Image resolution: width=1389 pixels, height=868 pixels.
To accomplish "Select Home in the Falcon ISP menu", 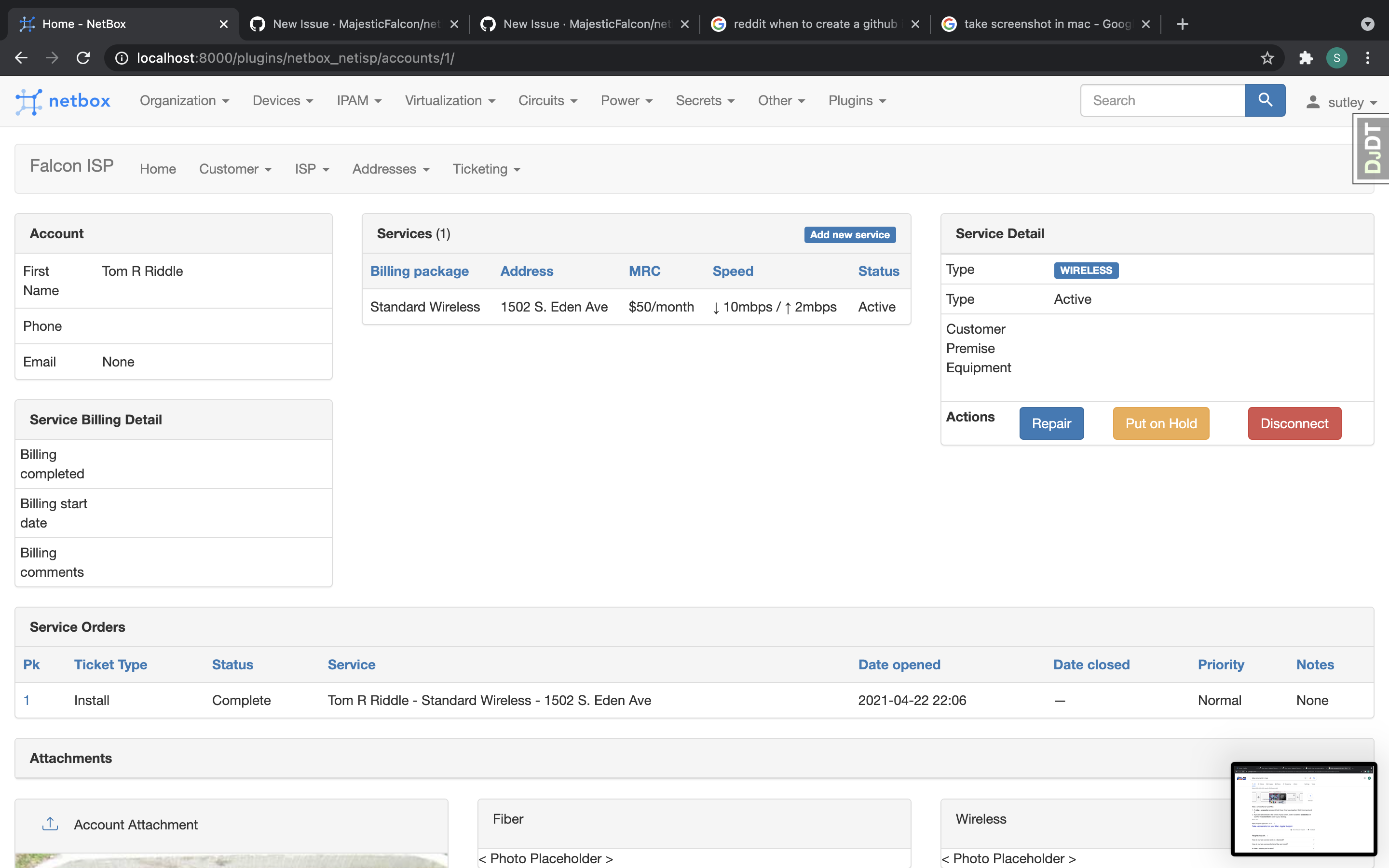I will [158, 169].
